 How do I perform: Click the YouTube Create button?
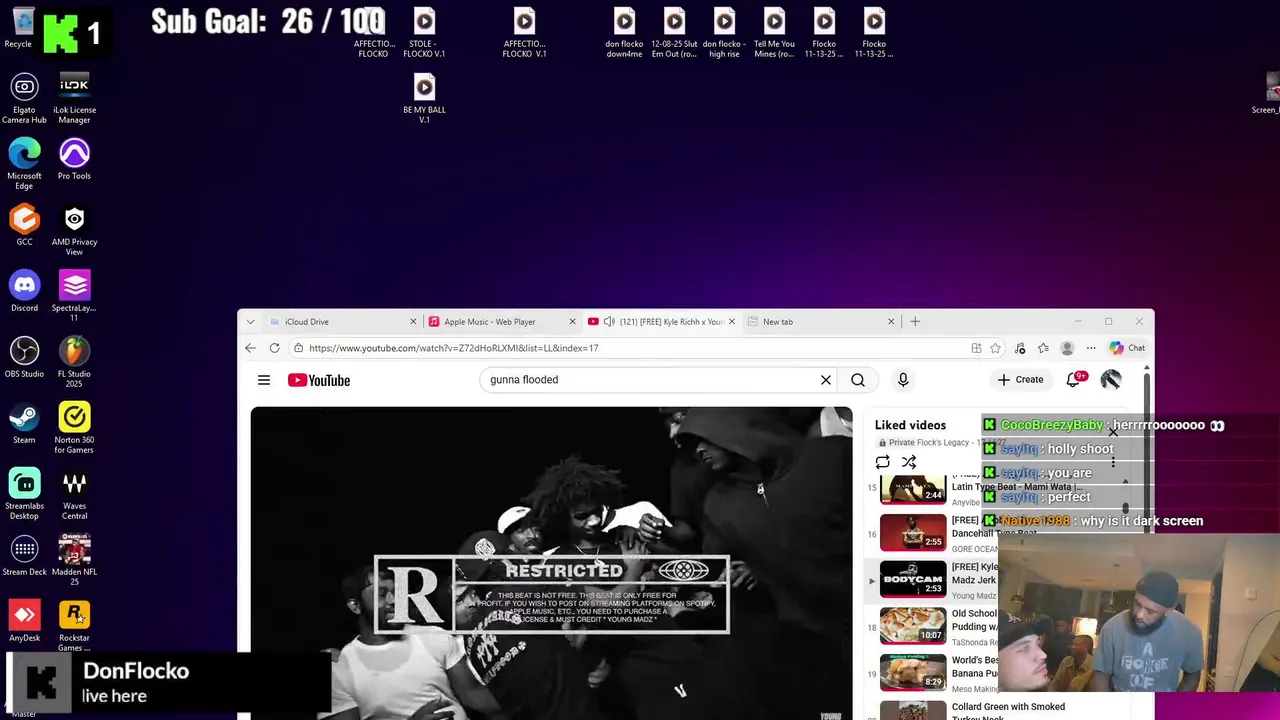click(1021, 380)
